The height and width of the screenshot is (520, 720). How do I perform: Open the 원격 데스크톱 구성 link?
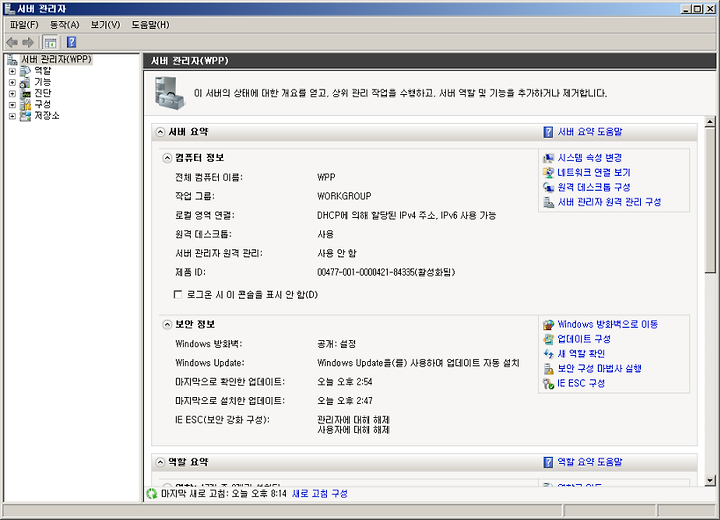pyautogui.click(x=594, y=187)
